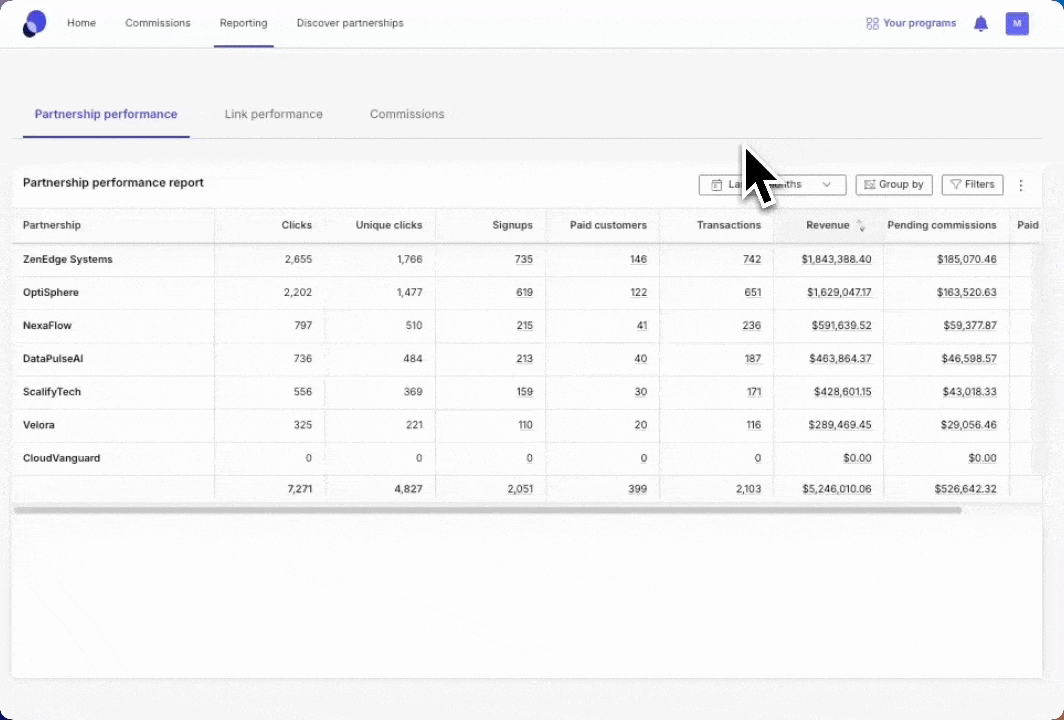Image resolution: width=1064 pixels, height=720 pixels.
Task: Click NexaFlow transactions value 236
Action: click(x=752, y=326)
